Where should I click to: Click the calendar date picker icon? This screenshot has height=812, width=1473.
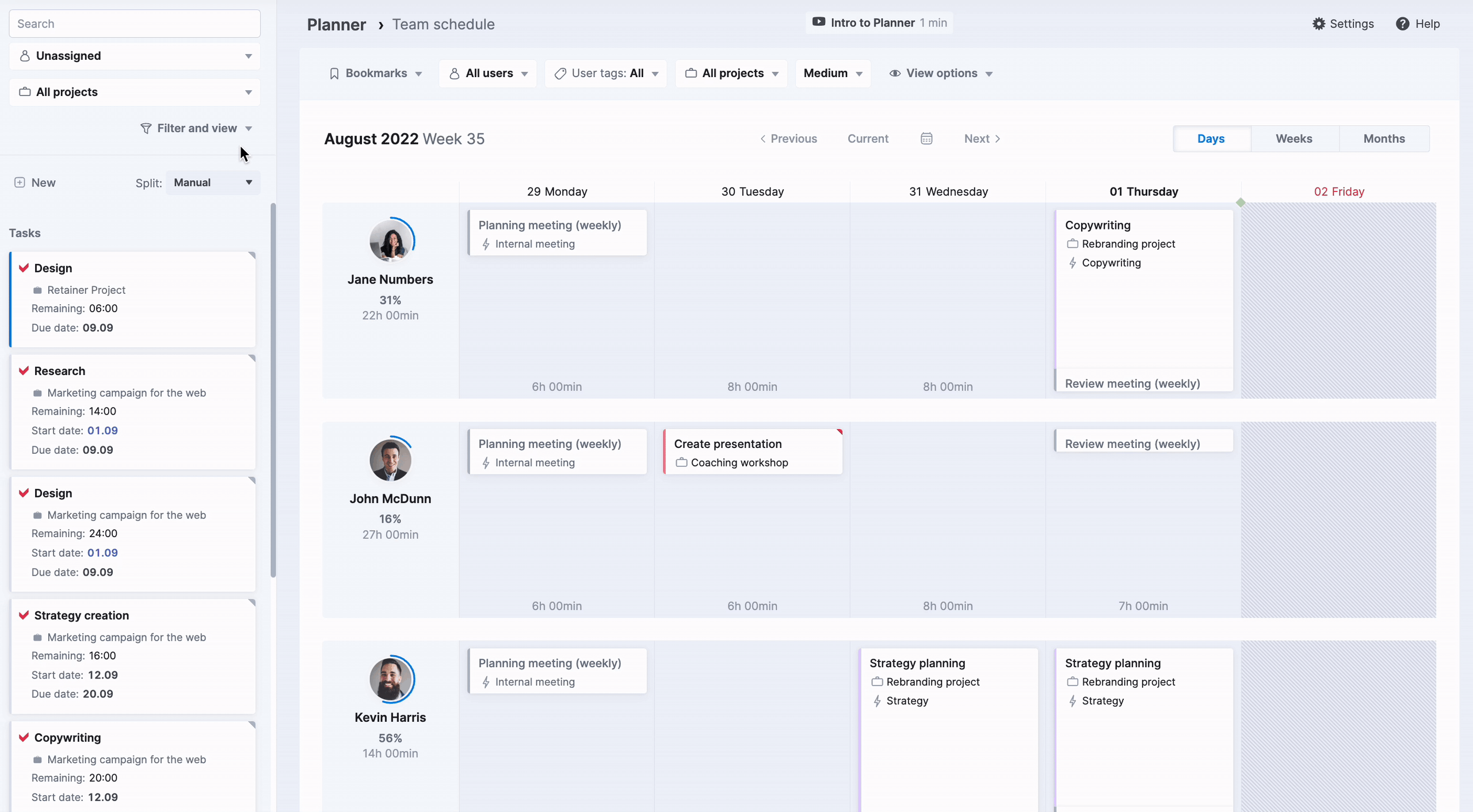pyautogui.click(x=926, y=139)
